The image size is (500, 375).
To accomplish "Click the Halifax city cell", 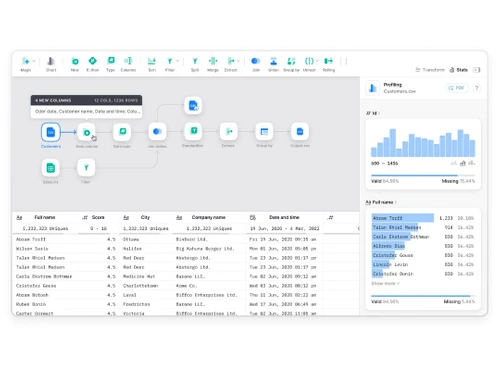I will pyautogui.click(x=132, y=249).
